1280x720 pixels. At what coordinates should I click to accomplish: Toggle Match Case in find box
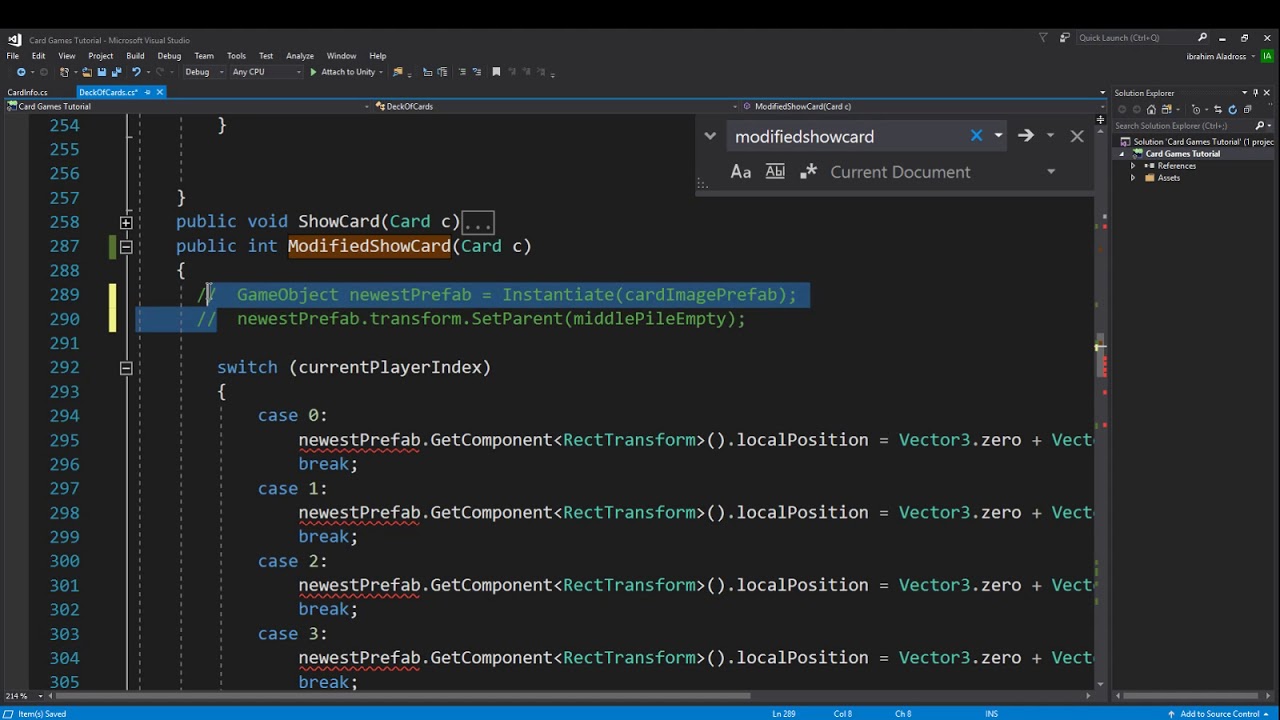[740, 172]
